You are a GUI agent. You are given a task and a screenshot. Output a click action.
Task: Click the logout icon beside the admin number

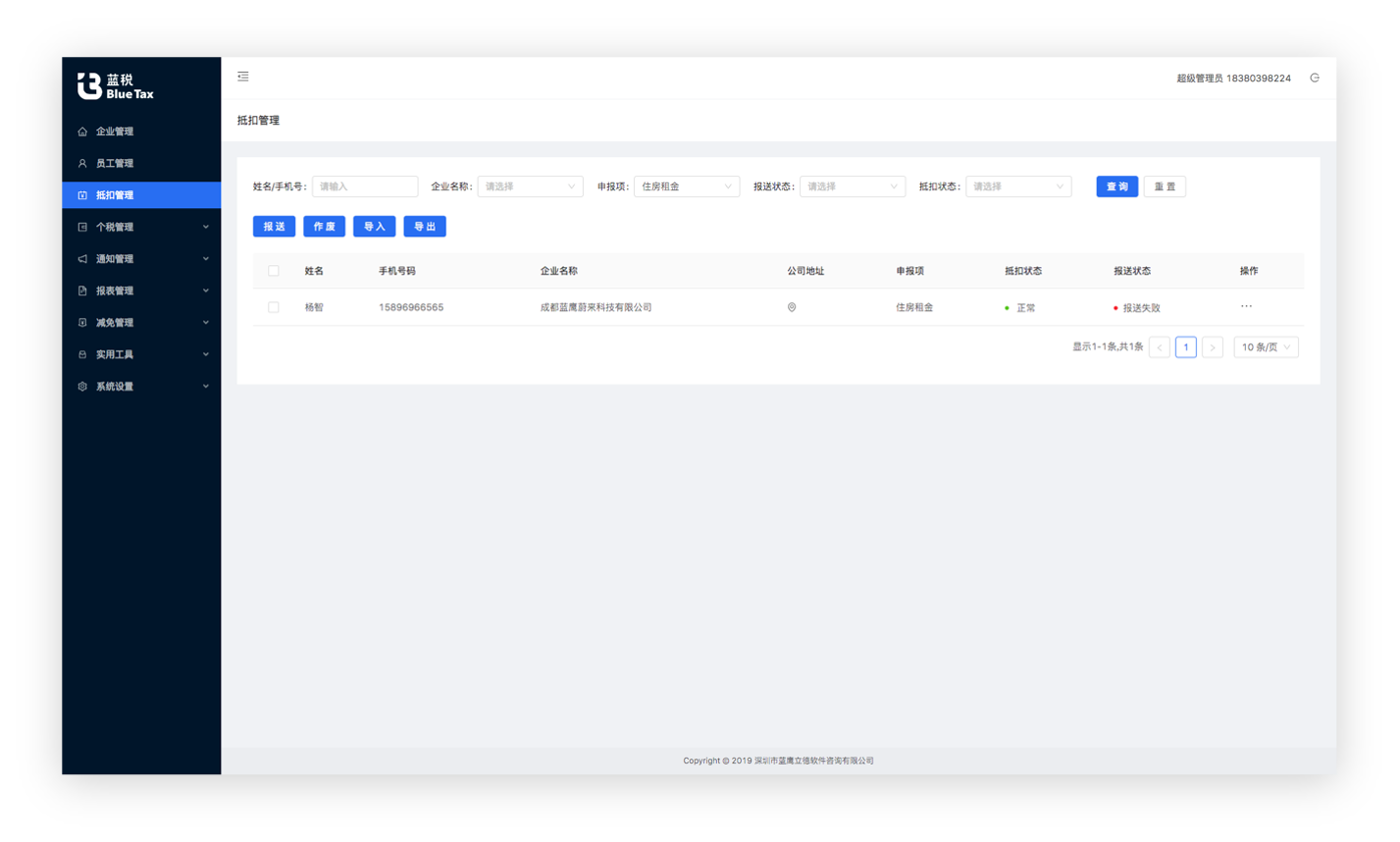tap(1315, 78)
